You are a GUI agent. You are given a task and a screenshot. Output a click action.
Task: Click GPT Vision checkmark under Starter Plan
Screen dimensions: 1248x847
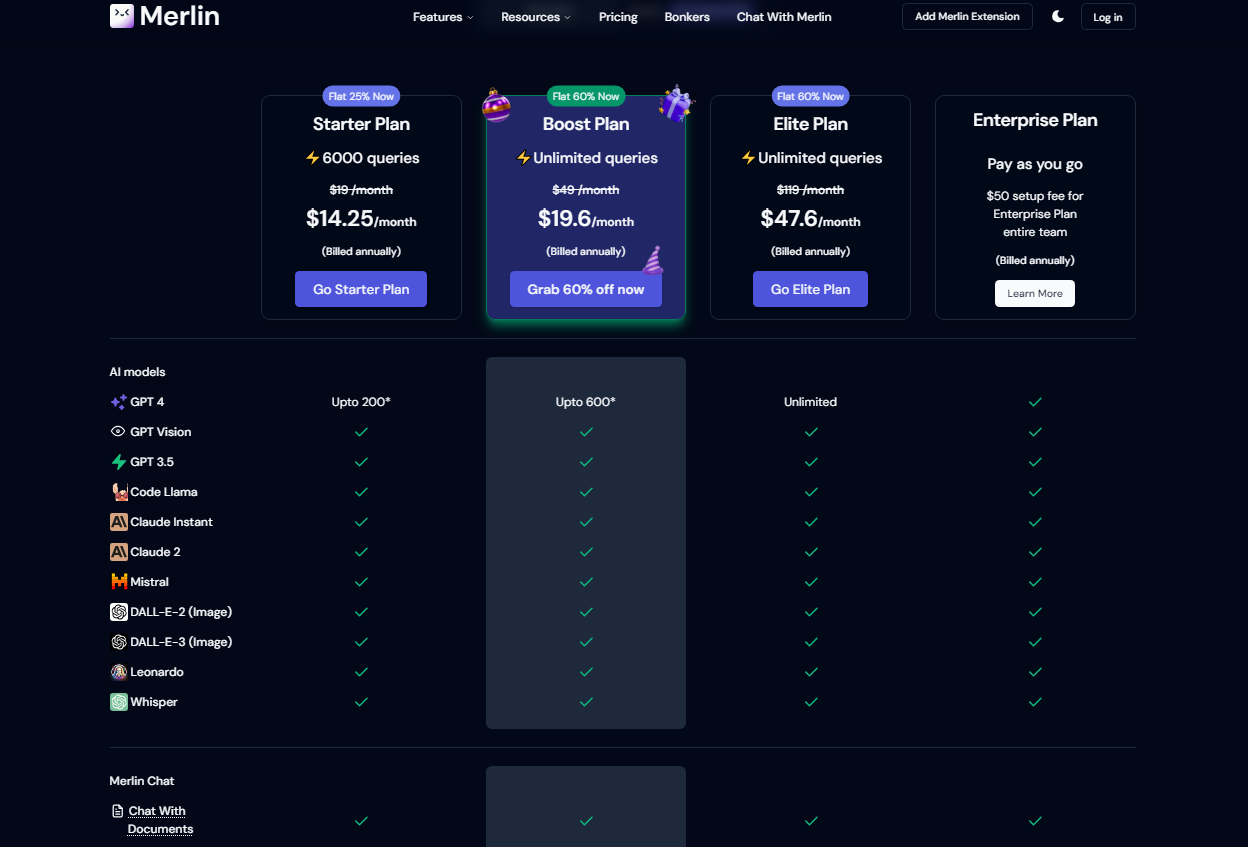click(x=361, y=432)
